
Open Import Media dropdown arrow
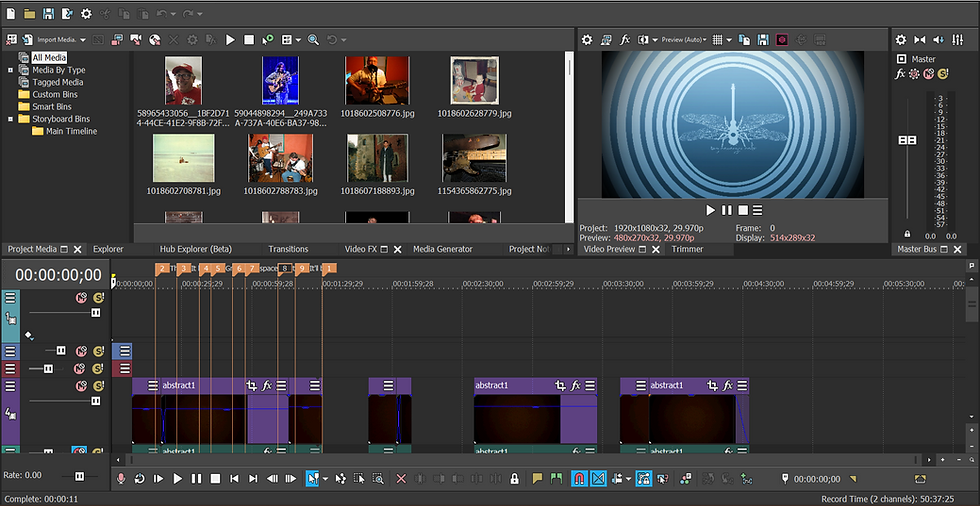tap(82, 40)
